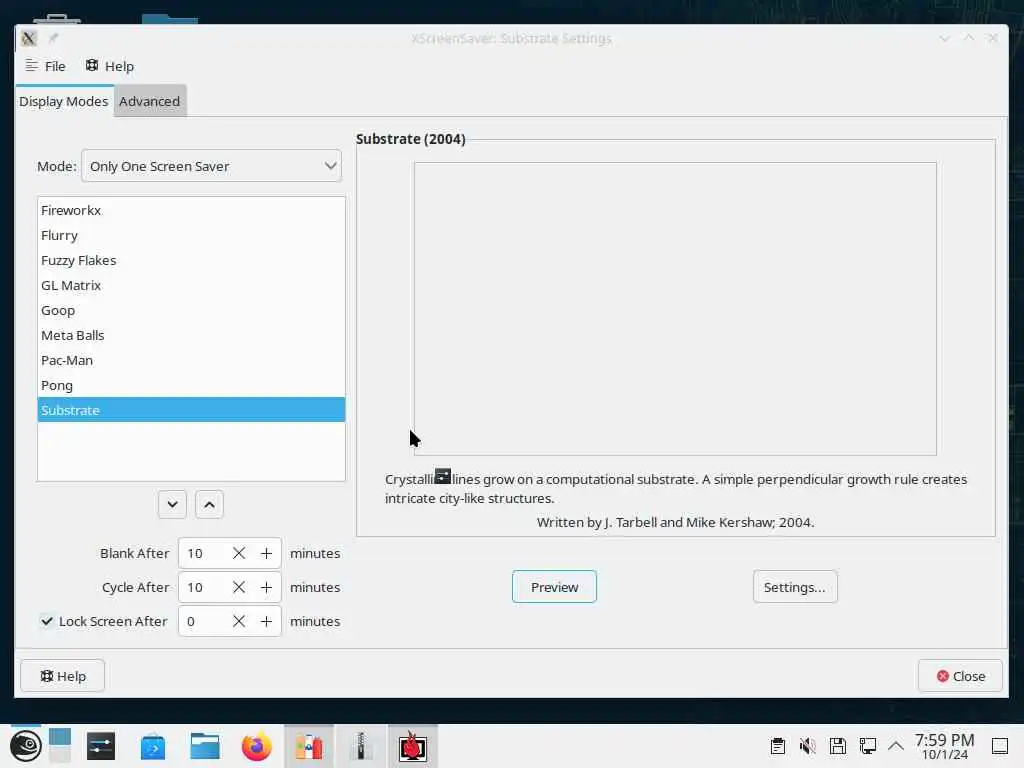Switch to the Advanced tab
Screen dimensions: 1024x768
[150, 101]
